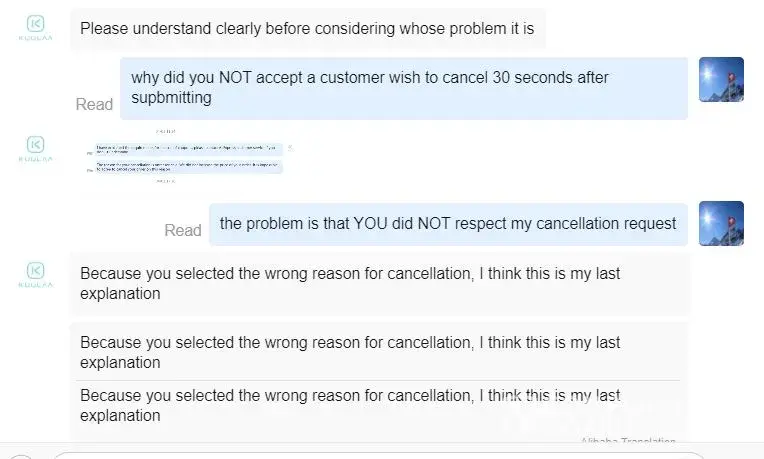This screenshot has width=764, height=459.
Task: Open user avatar beside 'why did you NOT accept'
Action: 721,79
